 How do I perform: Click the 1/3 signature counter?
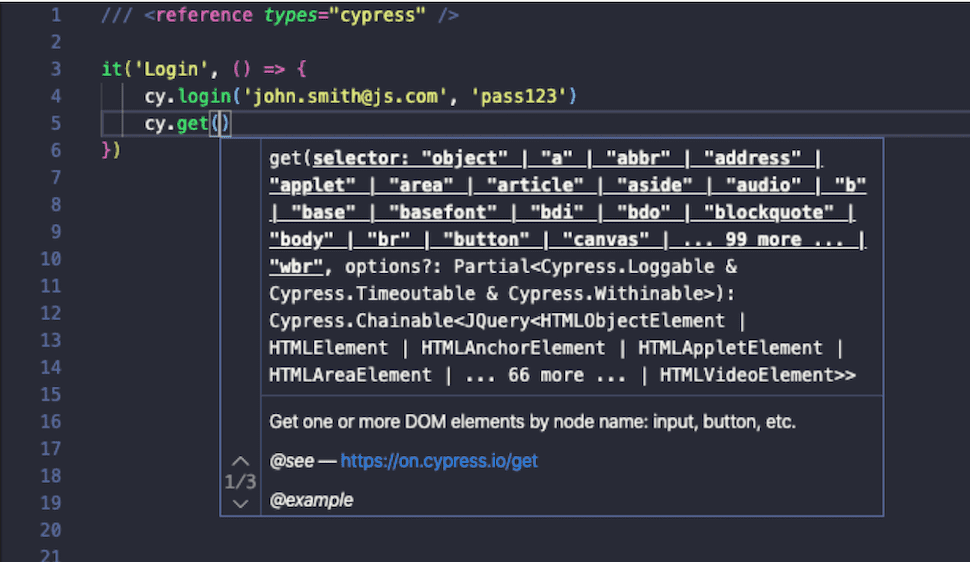coord(240,482)
